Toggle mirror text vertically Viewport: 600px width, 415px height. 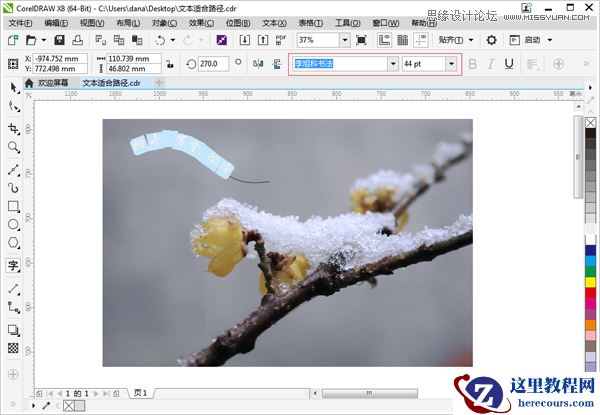(277, 64)
